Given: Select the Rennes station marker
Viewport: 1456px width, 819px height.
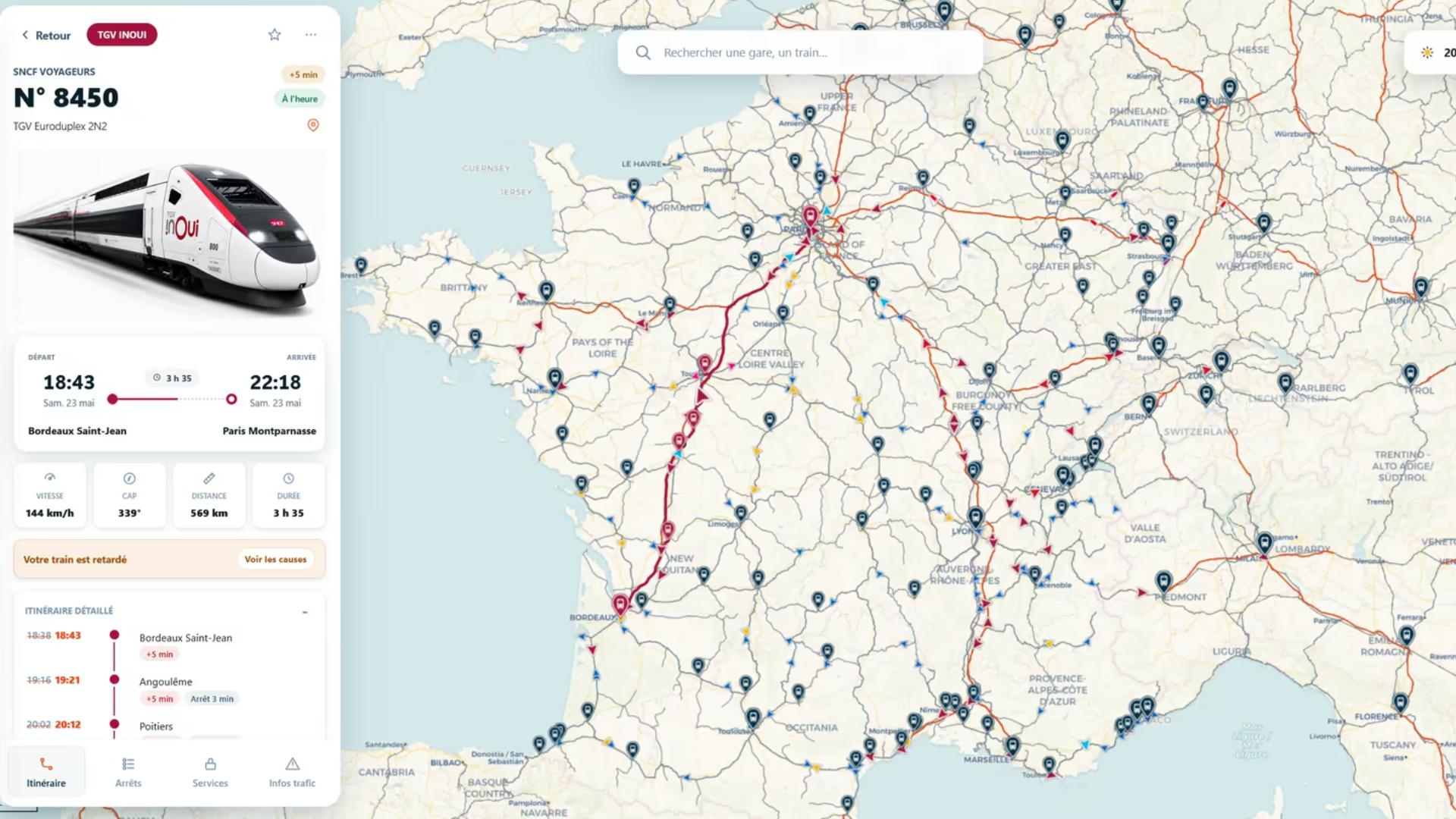Looking at the screenshot, I should pos(546,290).
